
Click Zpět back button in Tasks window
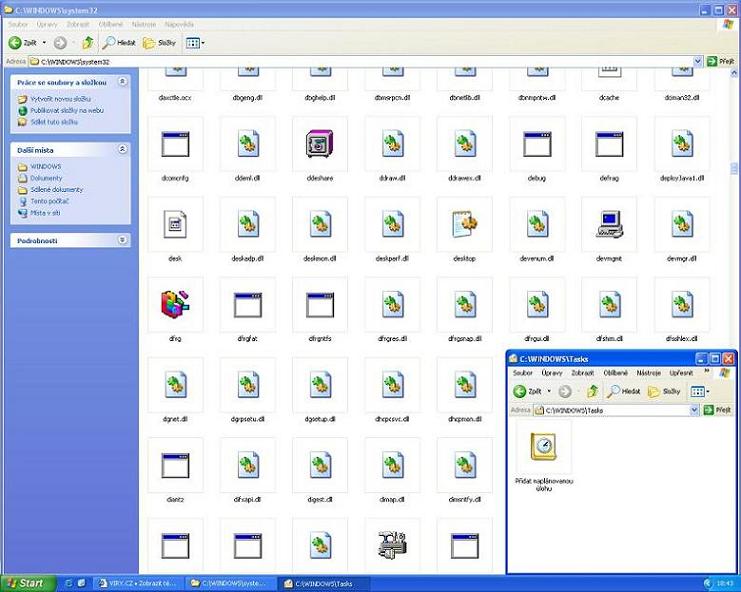(x=527, y=391)
